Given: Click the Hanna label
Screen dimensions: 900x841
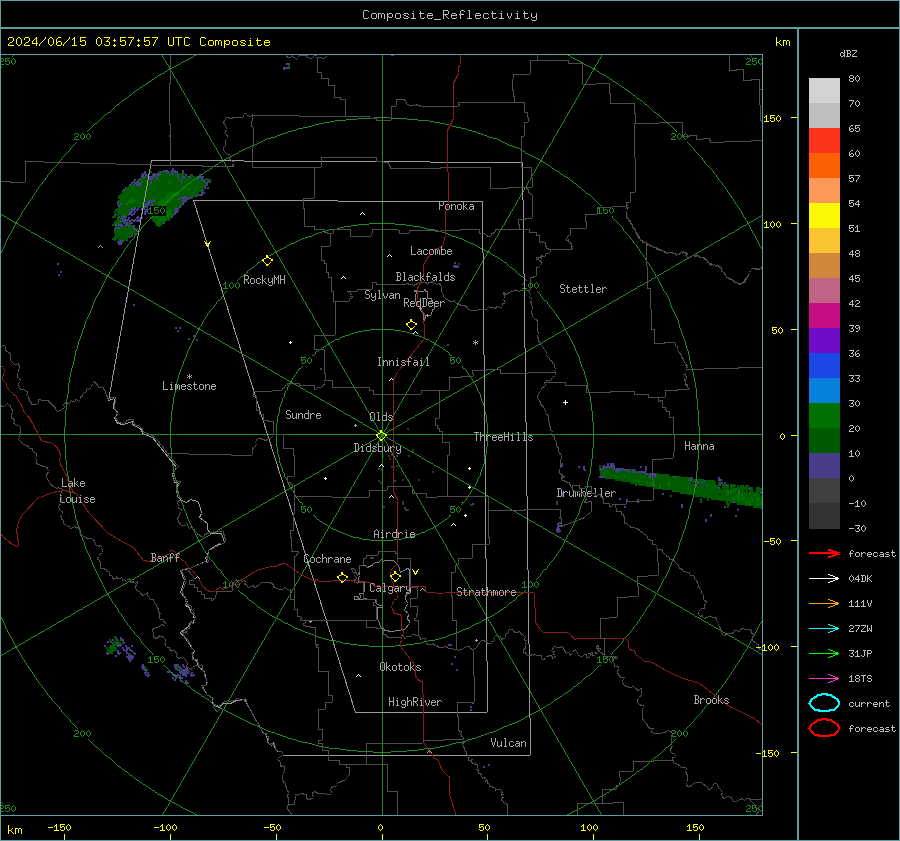Looking at the screenshot, I should click(699, 446).
